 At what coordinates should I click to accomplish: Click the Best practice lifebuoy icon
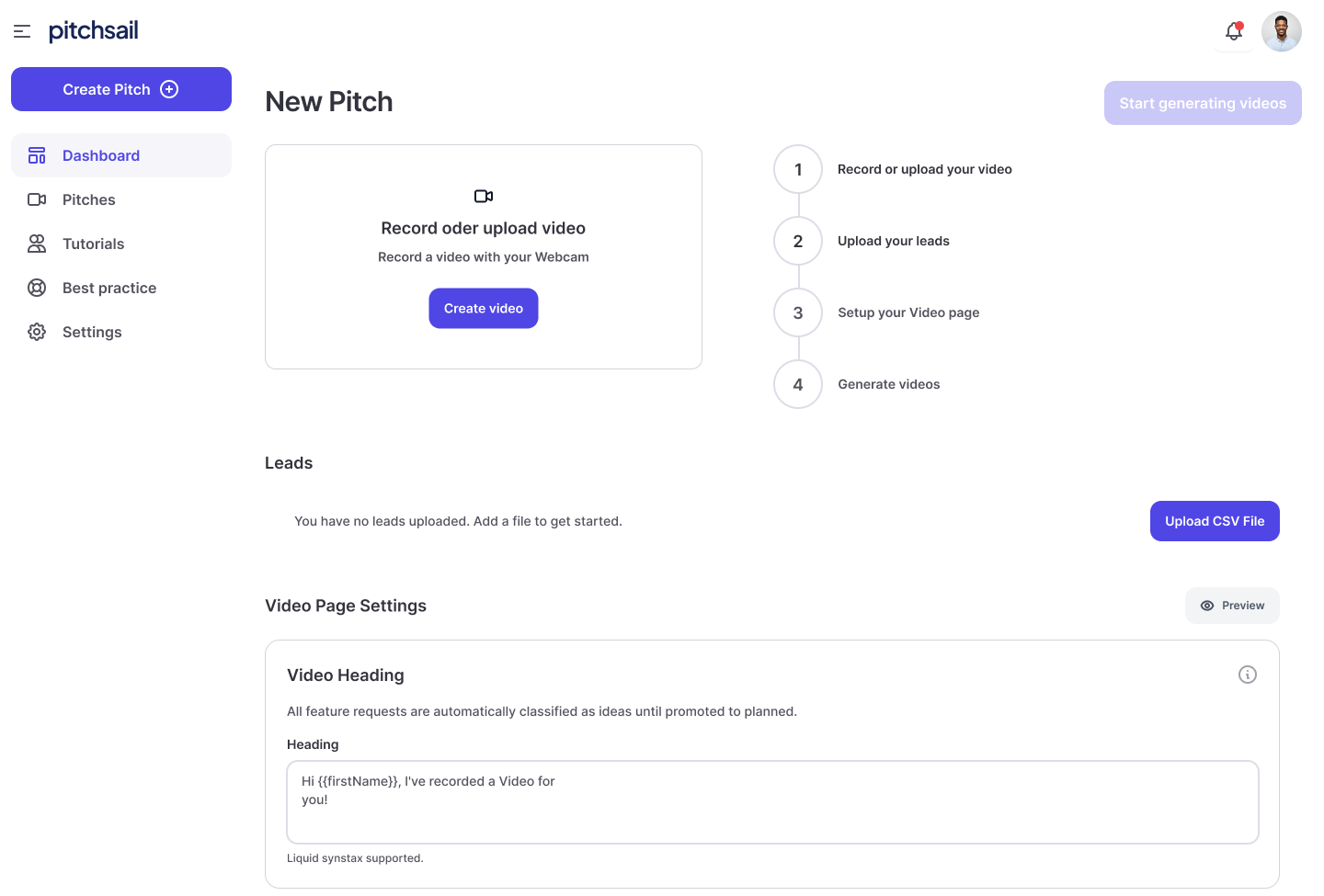[37, 288]
